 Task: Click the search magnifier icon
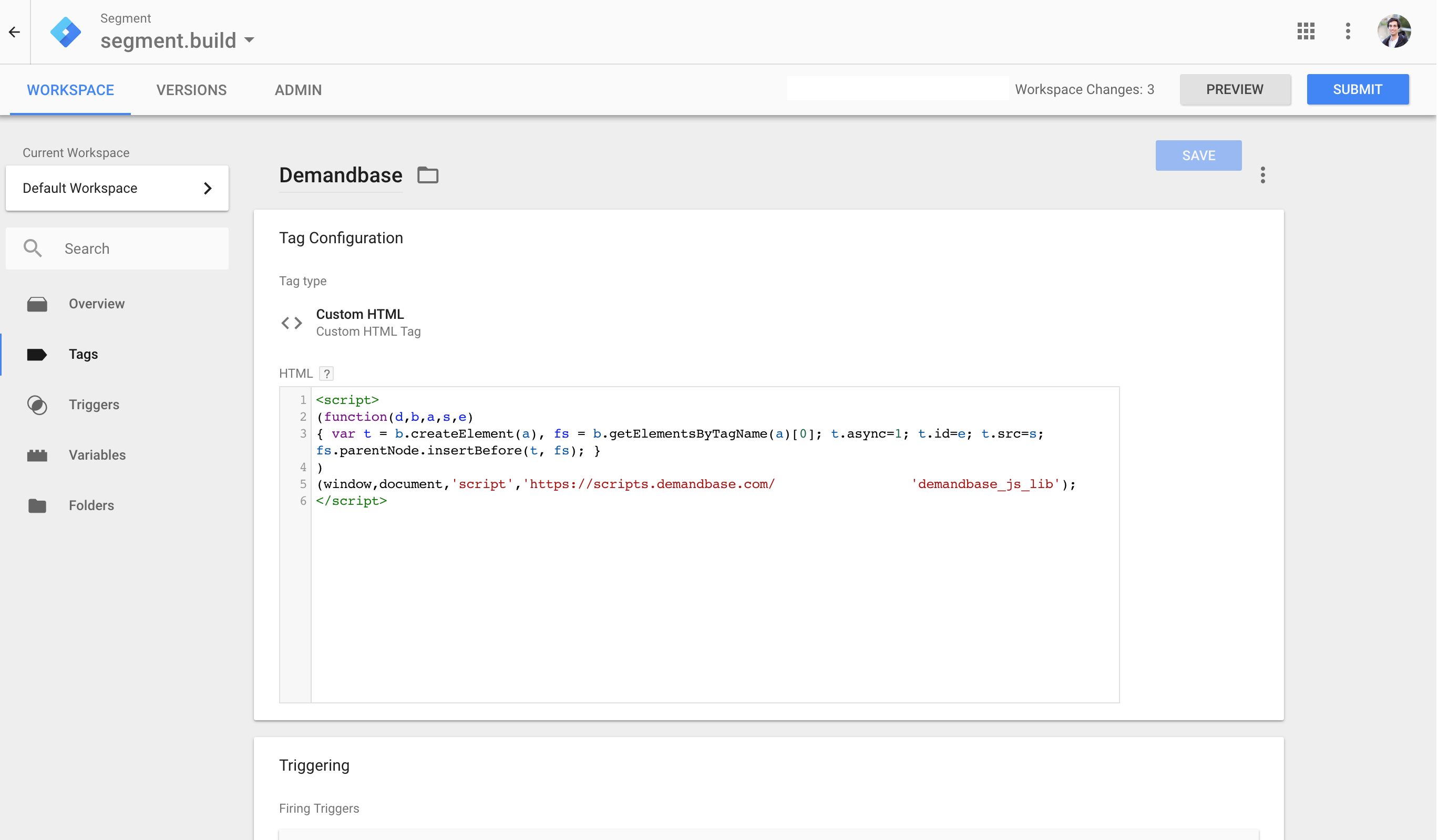coord(33,248)
